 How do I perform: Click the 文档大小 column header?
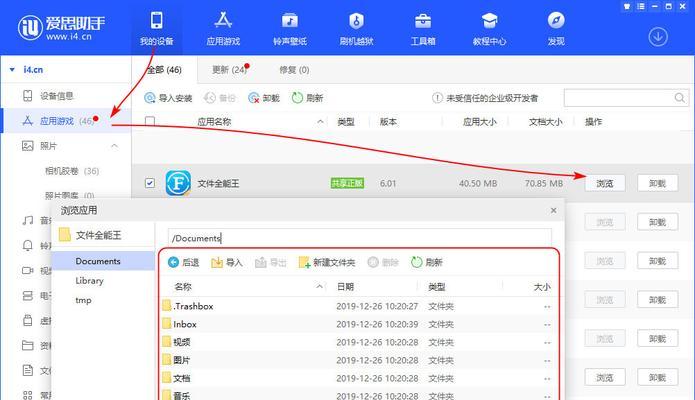pos(545,122)
